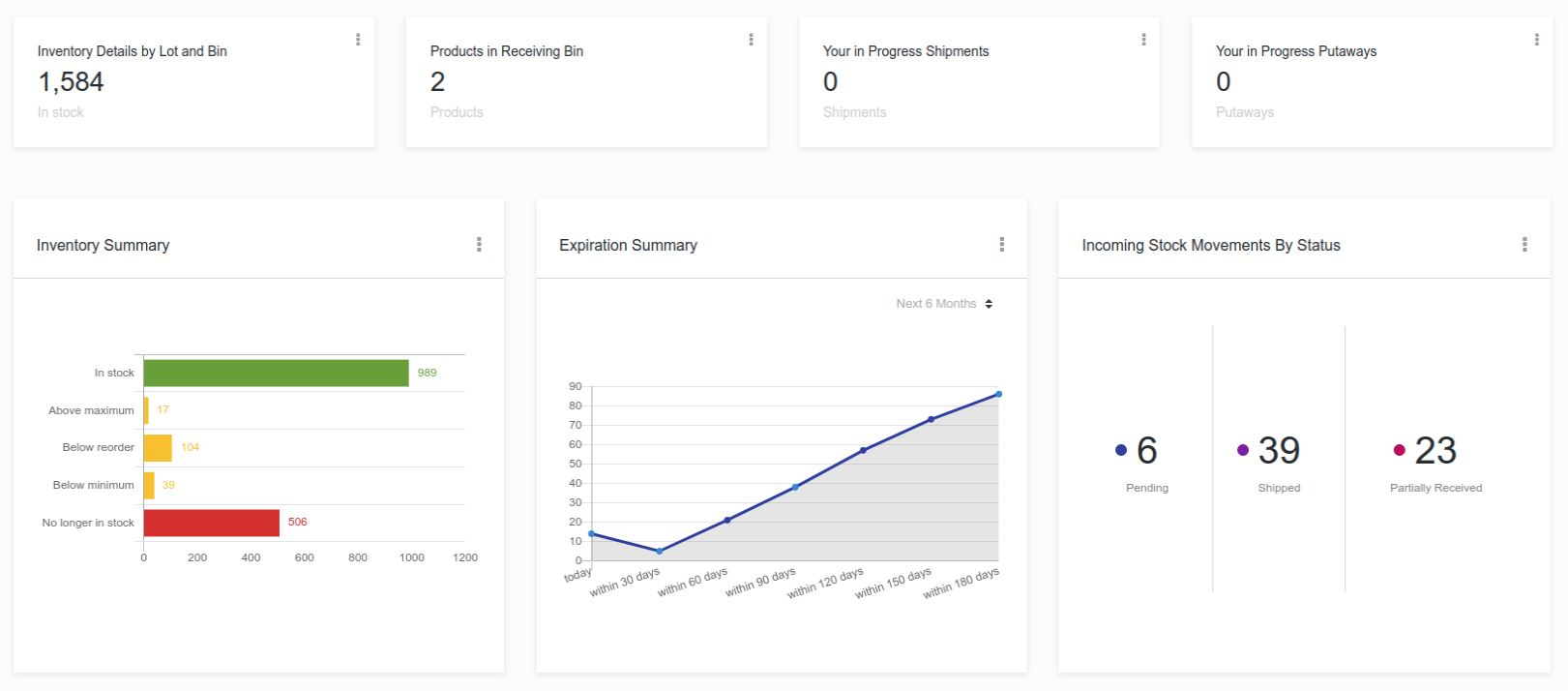Click the Products in Receiving Bin number

(x=438, y=82)
